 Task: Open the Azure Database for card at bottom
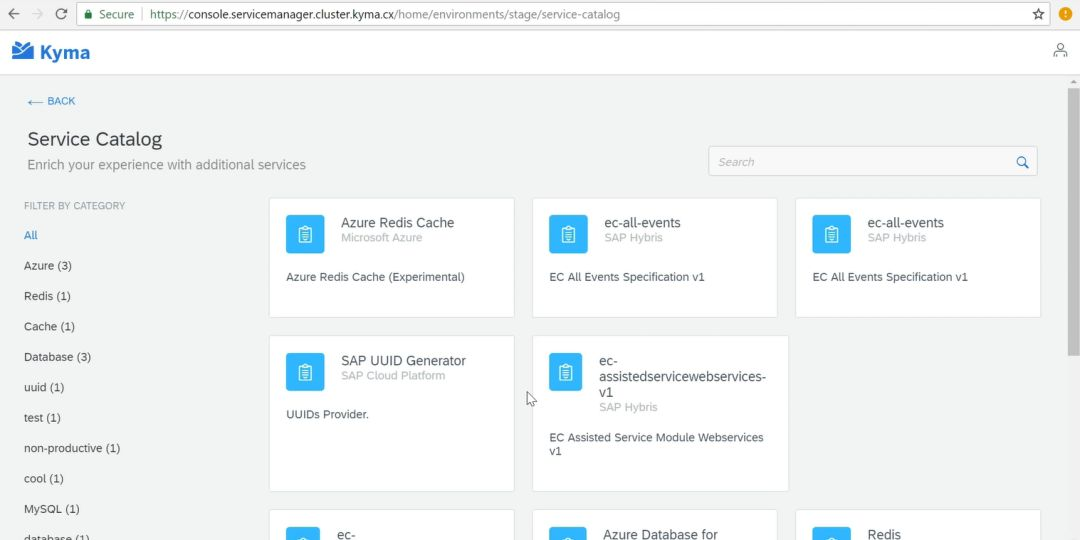654,525
